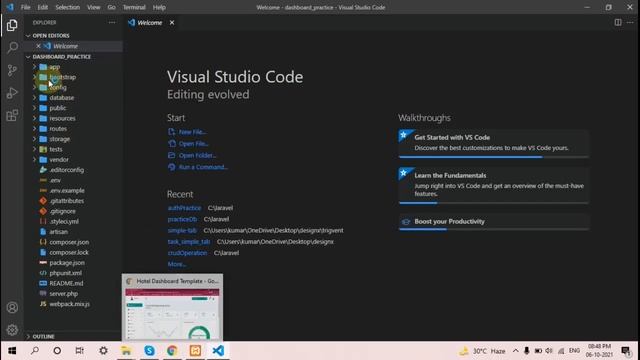Collapse the DASHBOARD_PRACTICE folder section

[61, 57]
